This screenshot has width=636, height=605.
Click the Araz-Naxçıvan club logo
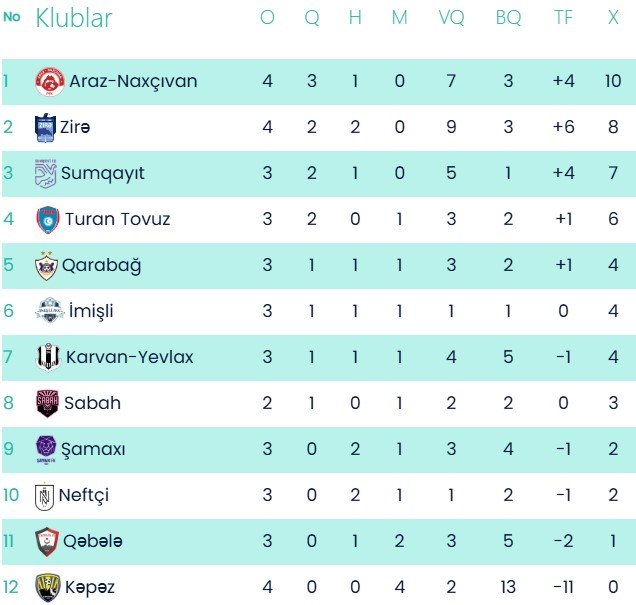(49, 81)
